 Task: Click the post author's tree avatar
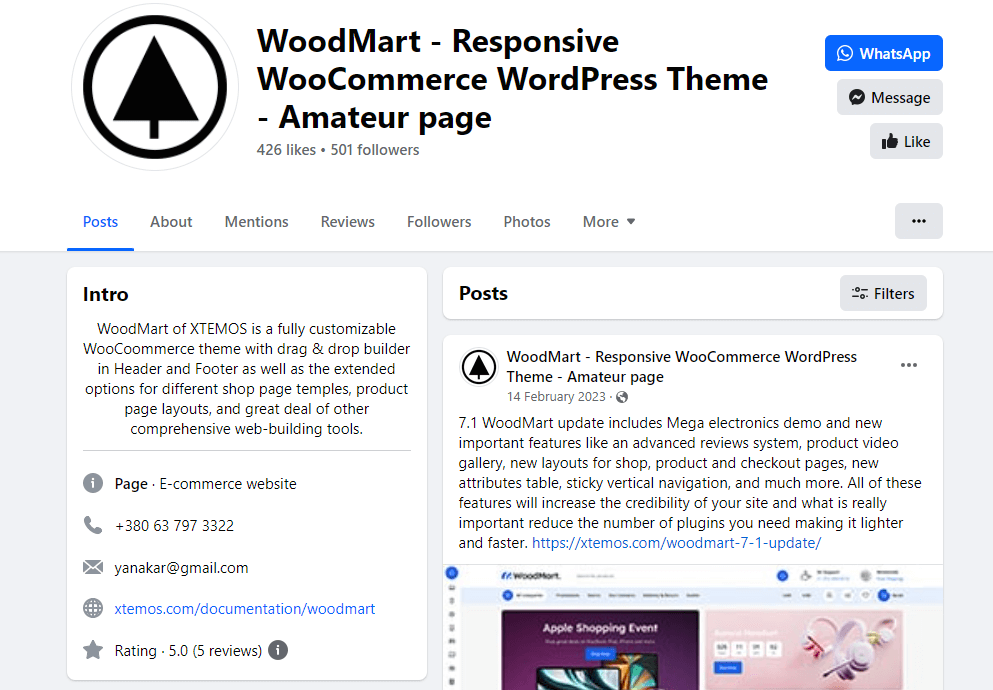pyautogui.click(x=479, y=367)
